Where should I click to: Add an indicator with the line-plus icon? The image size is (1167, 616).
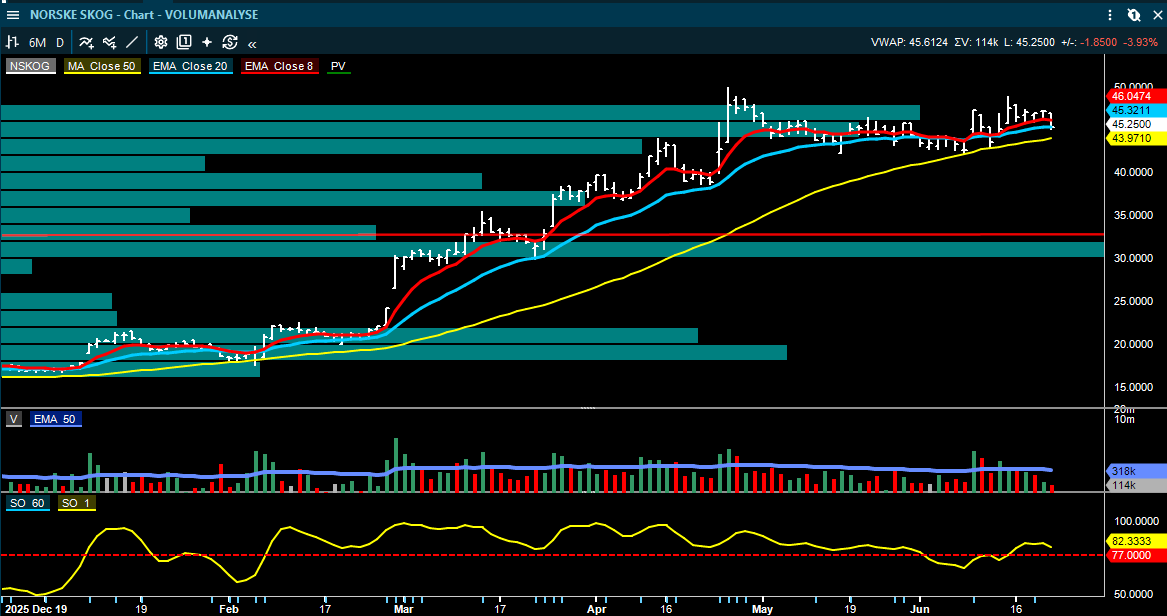(x=86, y=42)
